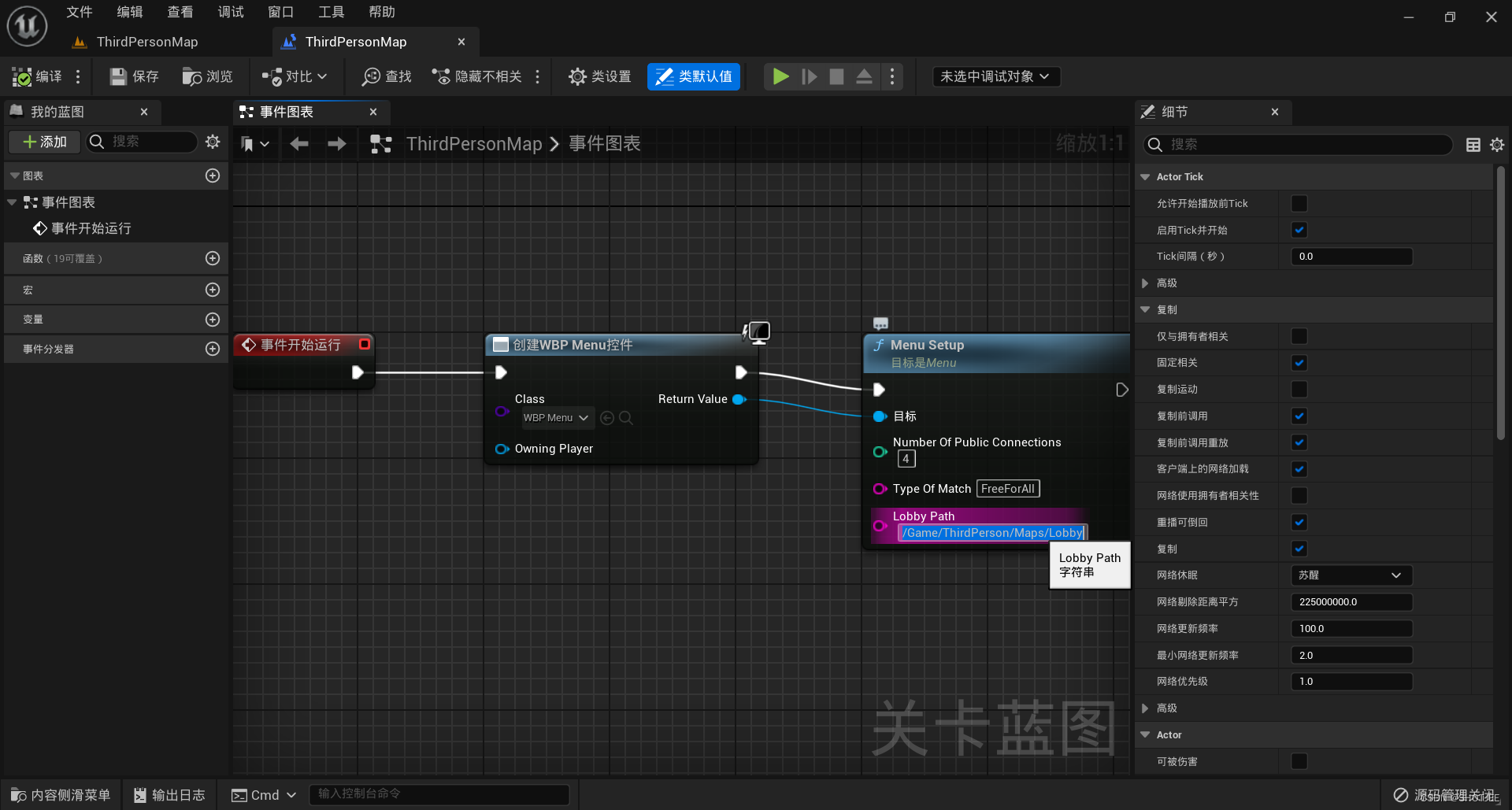Add a new macro with plus icon
This screenshot has width=1512, height=810.
(x=213, y=290)
